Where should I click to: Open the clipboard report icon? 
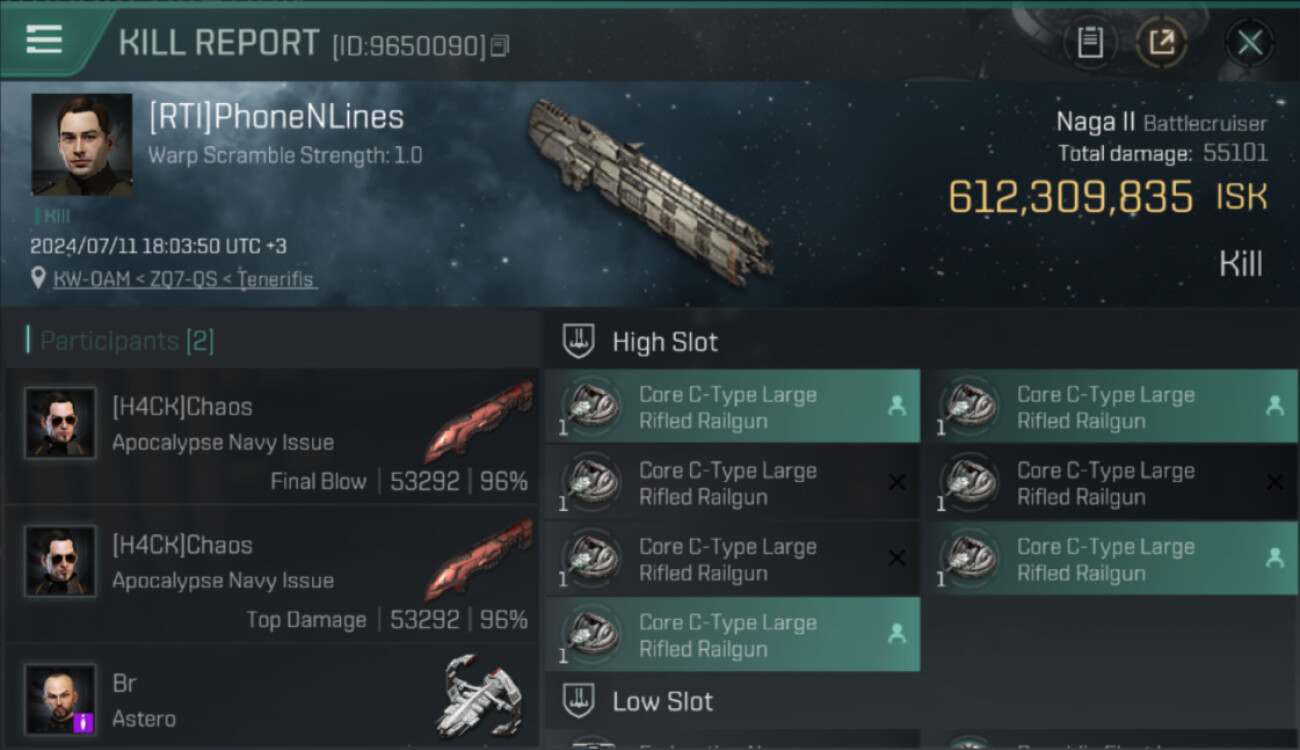(1090, 42)
